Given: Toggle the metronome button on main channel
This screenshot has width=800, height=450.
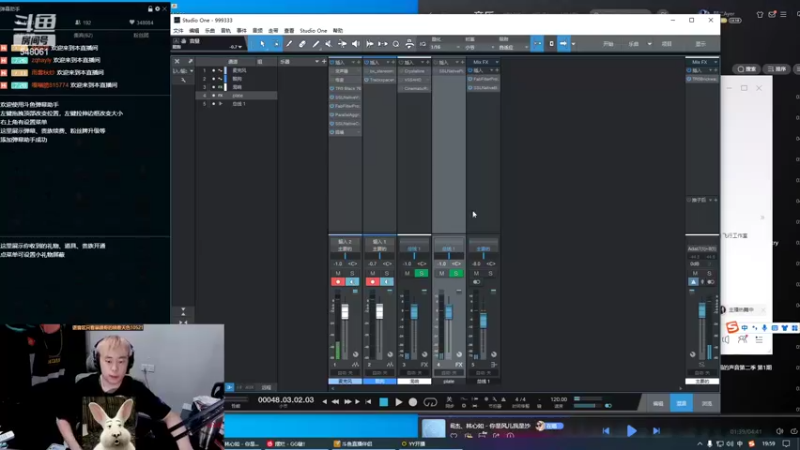Looking at the screenshot, I should point(693,282).
